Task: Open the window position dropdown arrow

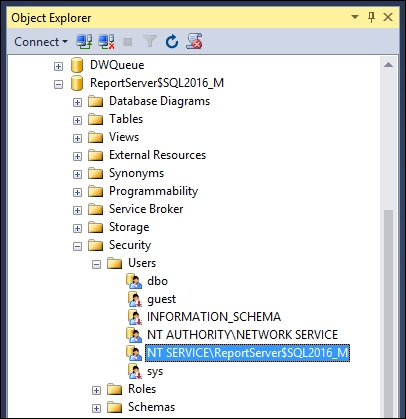Action: point(355,17)
